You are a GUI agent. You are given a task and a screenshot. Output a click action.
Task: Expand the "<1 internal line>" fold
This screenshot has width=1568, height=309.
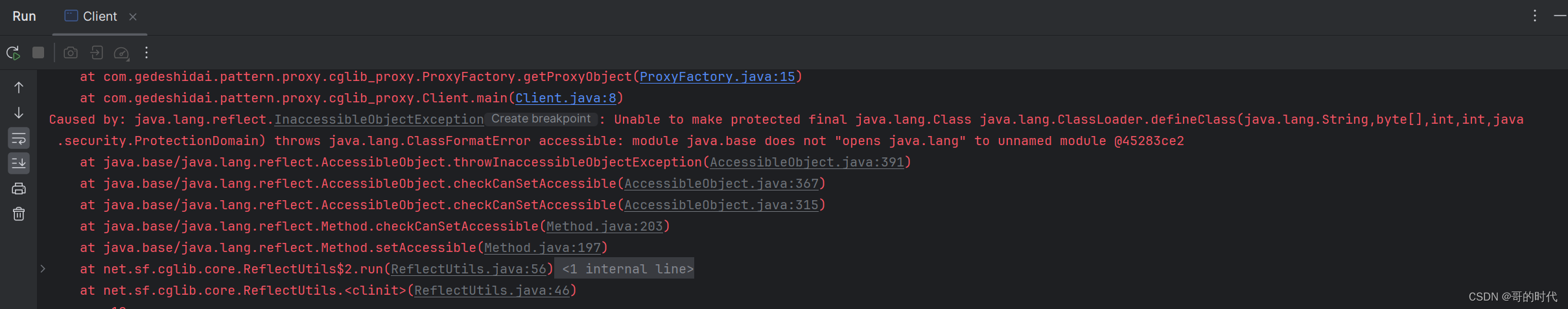click(627, 269)
